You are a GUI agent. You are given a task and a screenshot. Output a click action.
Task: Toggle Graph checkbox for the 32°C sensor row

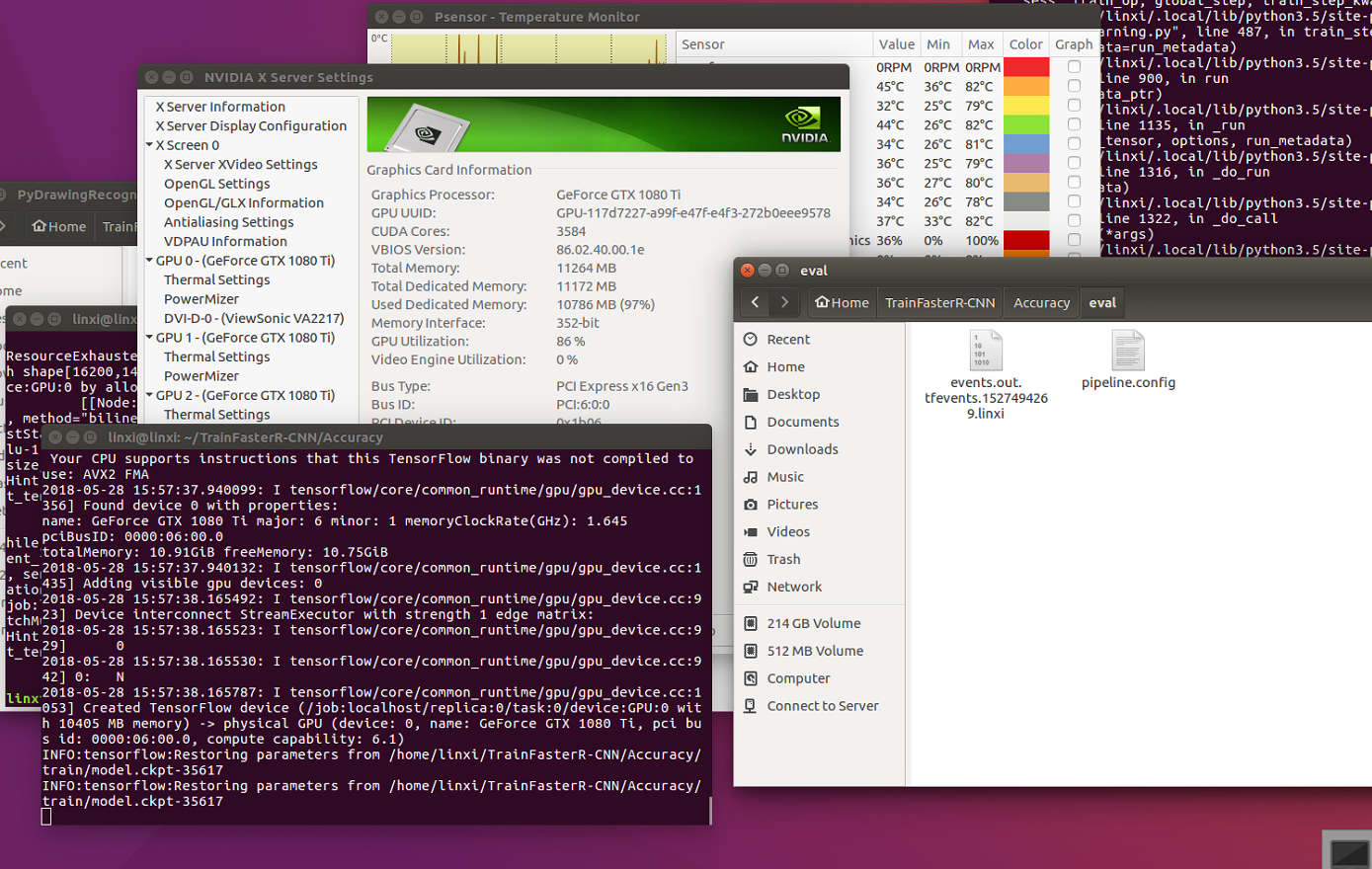click(x=1074, y=106)
